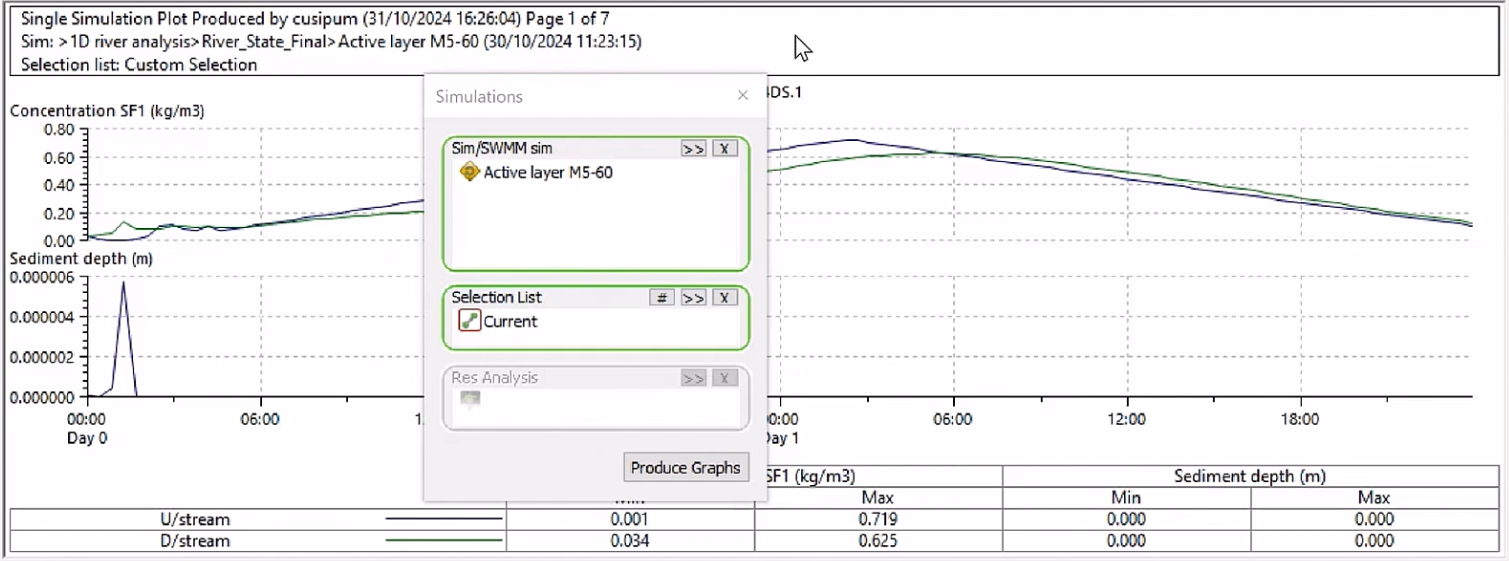The image size is (1509, 561).
Task: Click the Concentration SF1 (kg/m3) axis label
Action: coord(107,111)
